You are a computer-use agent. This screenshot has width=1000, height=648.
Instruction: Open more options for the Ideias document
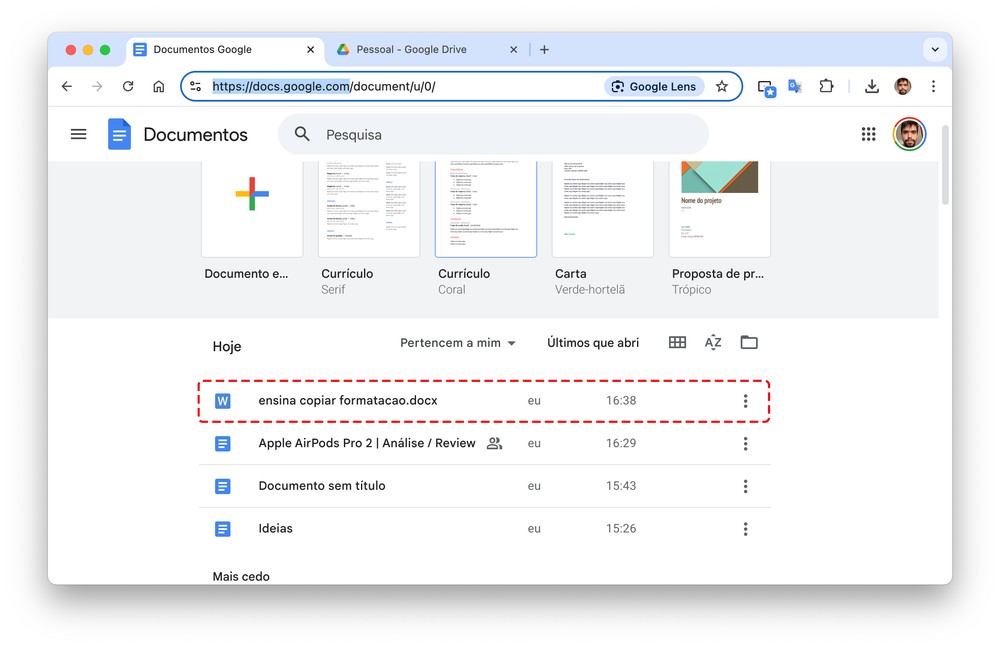745,529
